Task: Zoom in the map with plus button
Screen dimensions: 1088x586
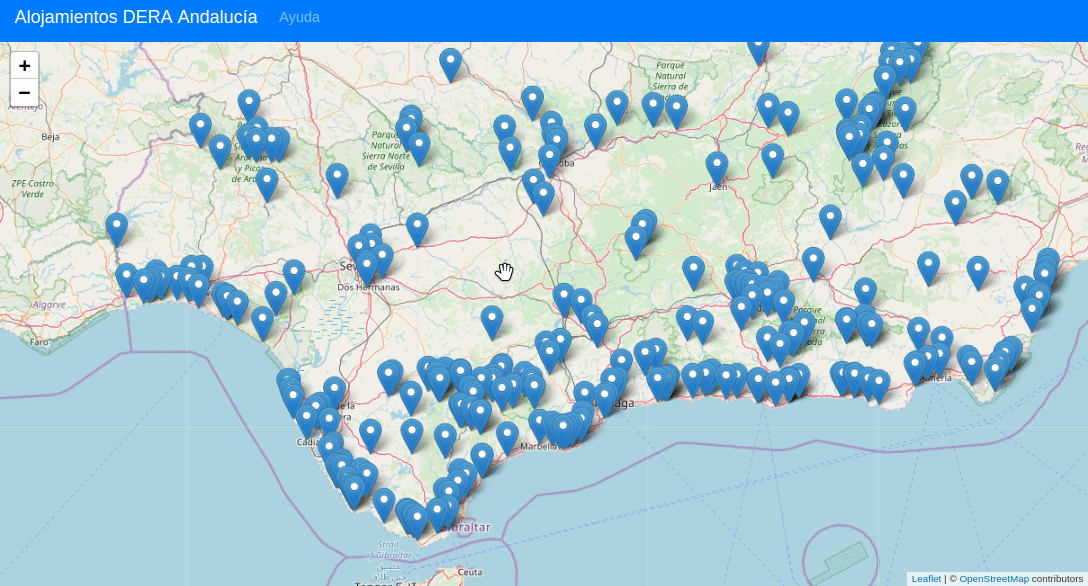Action: coord(24,66)
